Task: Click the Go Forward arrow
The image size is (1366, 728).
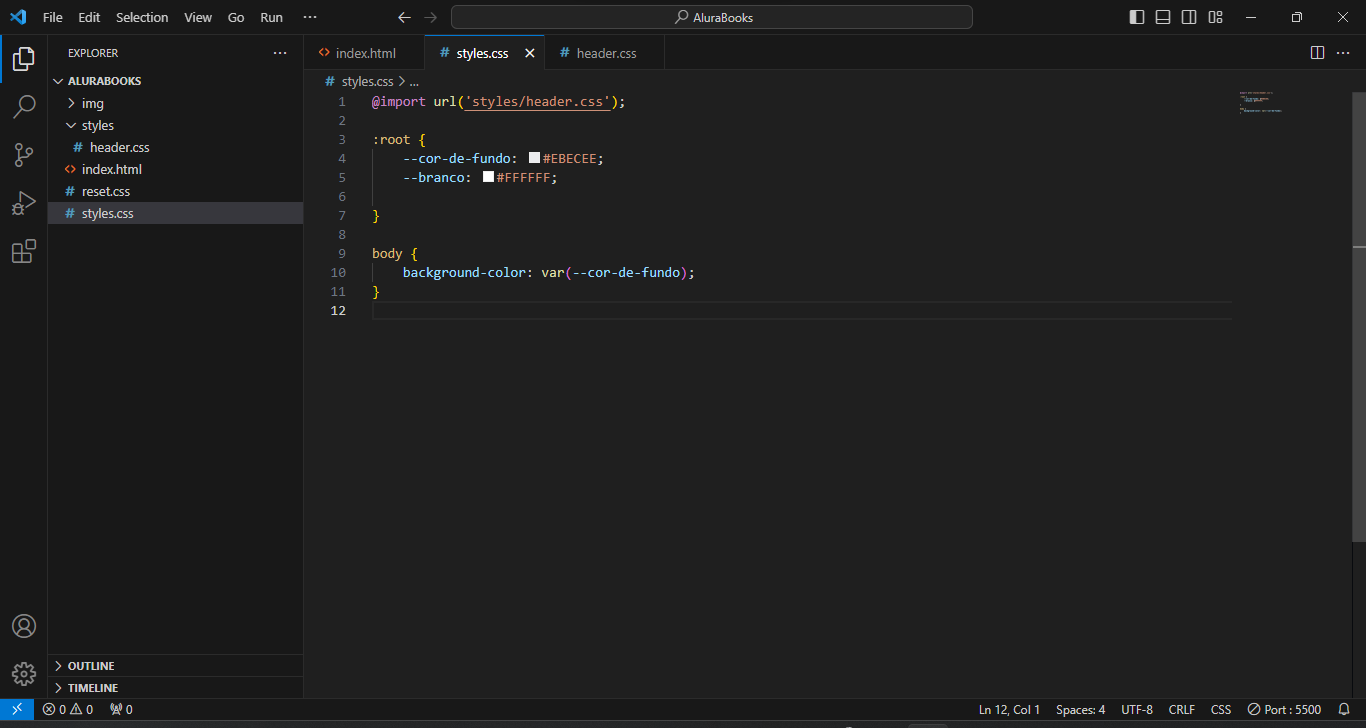Action: (x=430, y=17)
